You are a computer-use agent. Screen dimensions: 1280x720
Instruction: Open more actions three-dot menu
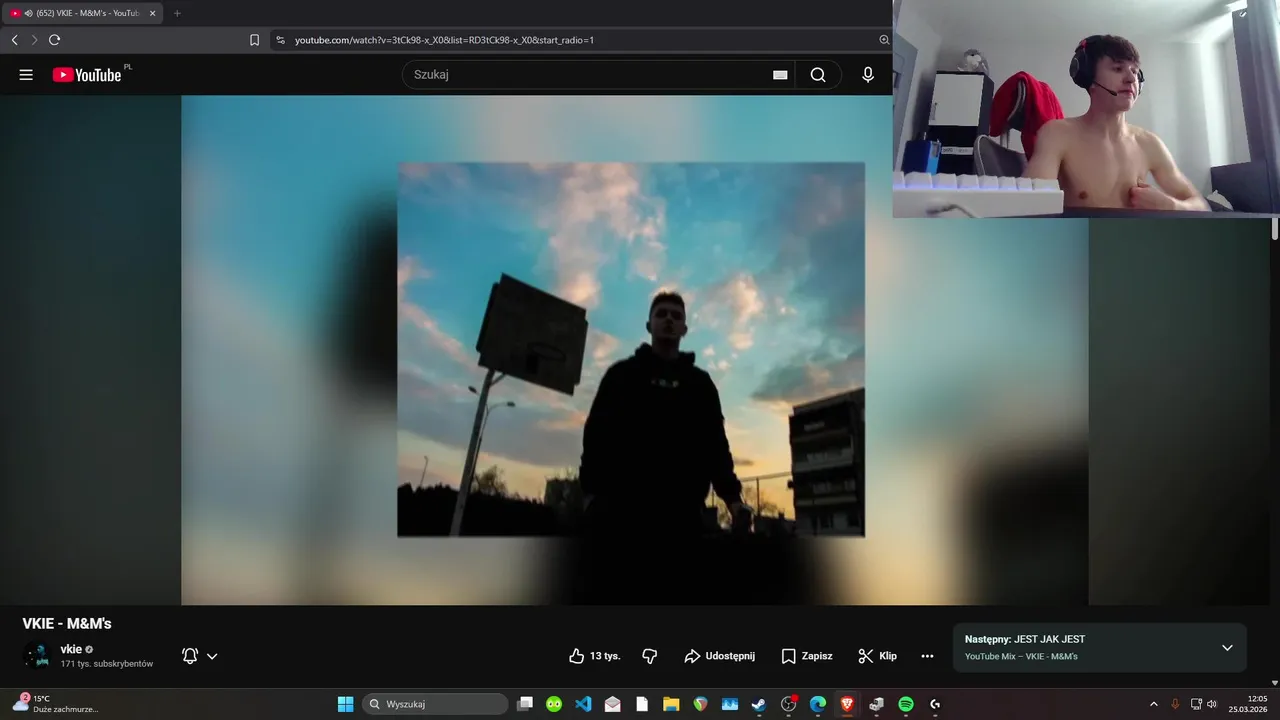tap(927, 656)
